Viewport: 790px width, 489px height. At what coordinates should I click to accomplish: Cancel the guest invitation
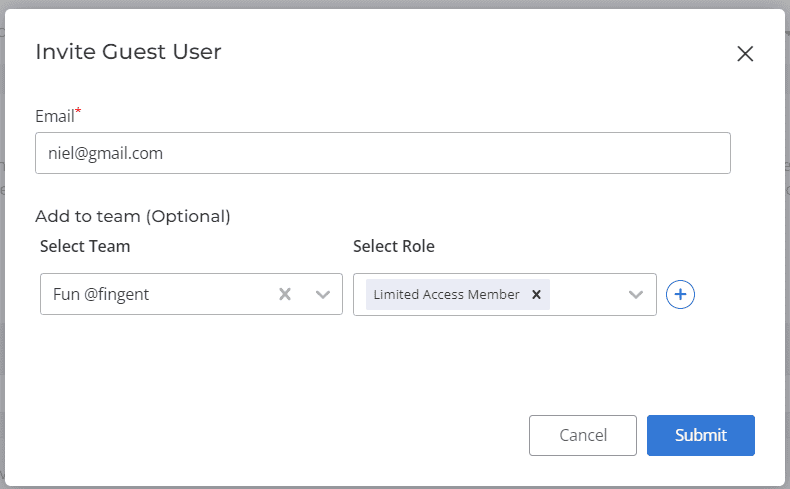click(x=582, y=435)
